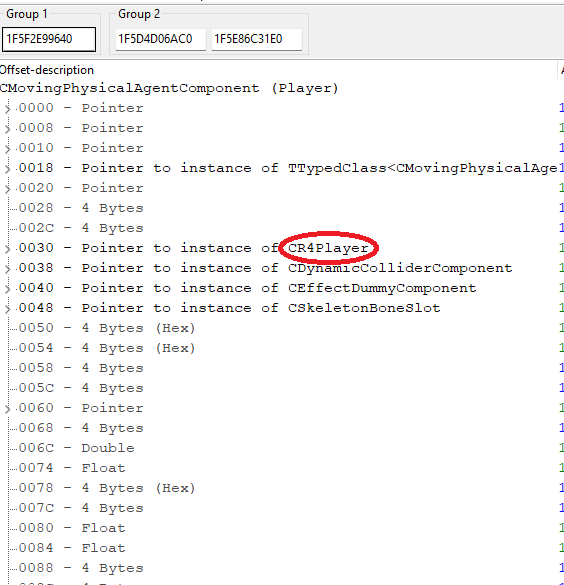The image size is (564, 585).
Task: Select the '0028 - 4 Bytes' row
Action: [81, 208]
